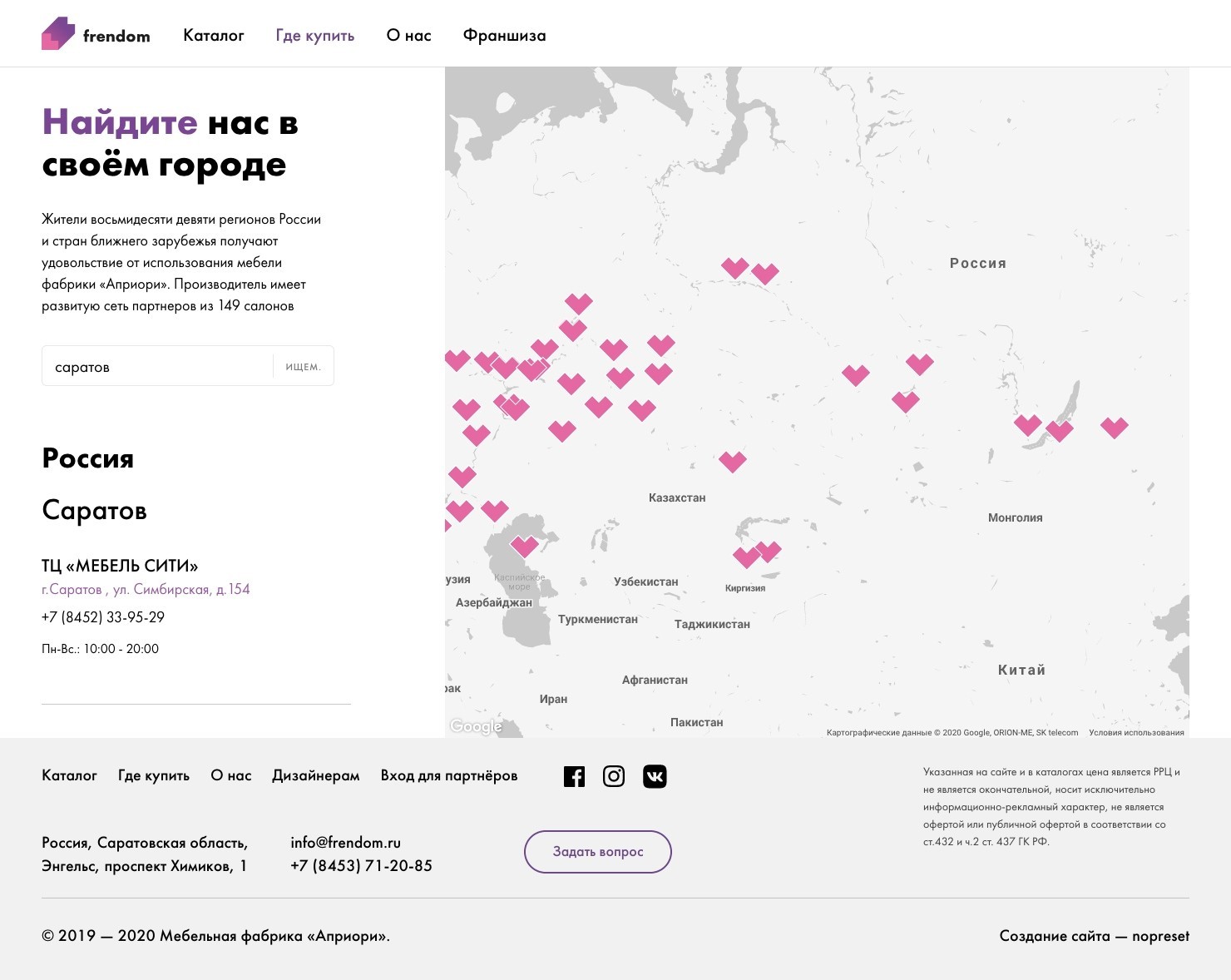Click the heart marker over the Caspian Sea
This screenshot has width=1231, height=980.
(x=524, y=546)
